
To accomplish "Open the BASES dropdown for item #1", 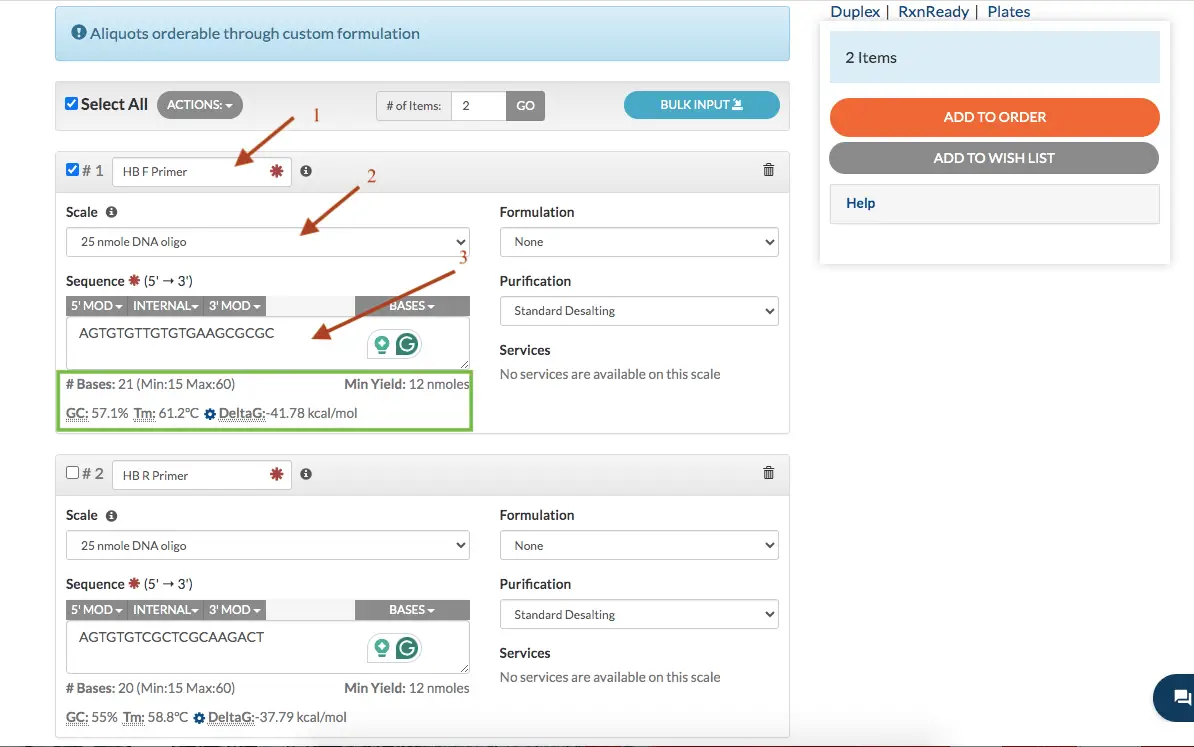I will coord(412,306).
